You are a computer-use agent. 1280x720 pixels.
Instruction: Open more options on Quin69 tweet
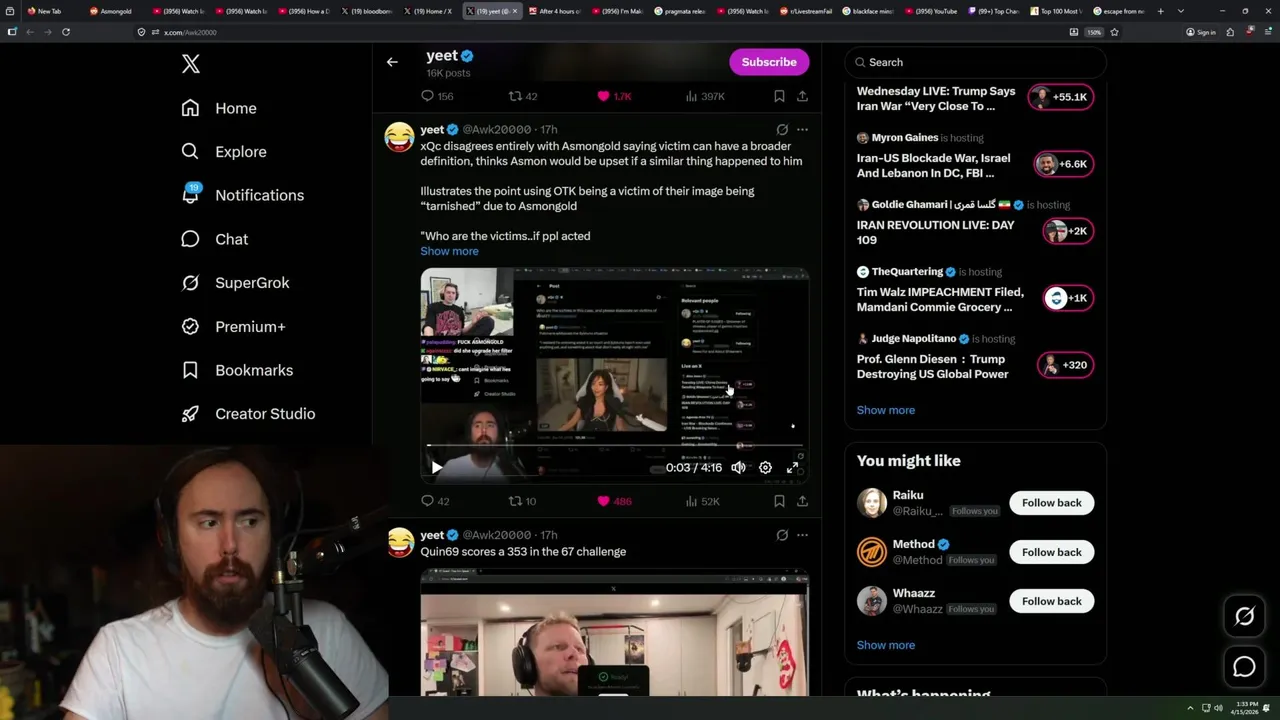802,535
